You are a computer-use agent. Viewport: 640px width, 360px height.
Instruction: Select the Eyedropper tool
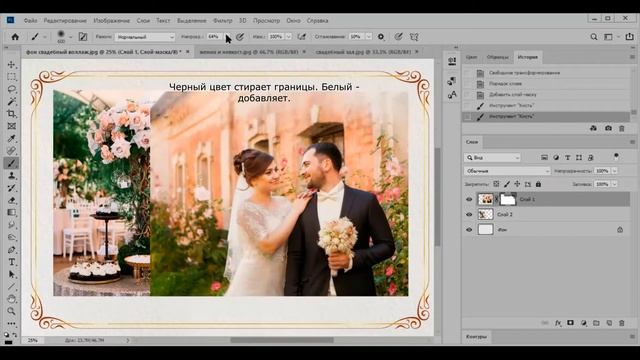point(11,138)
